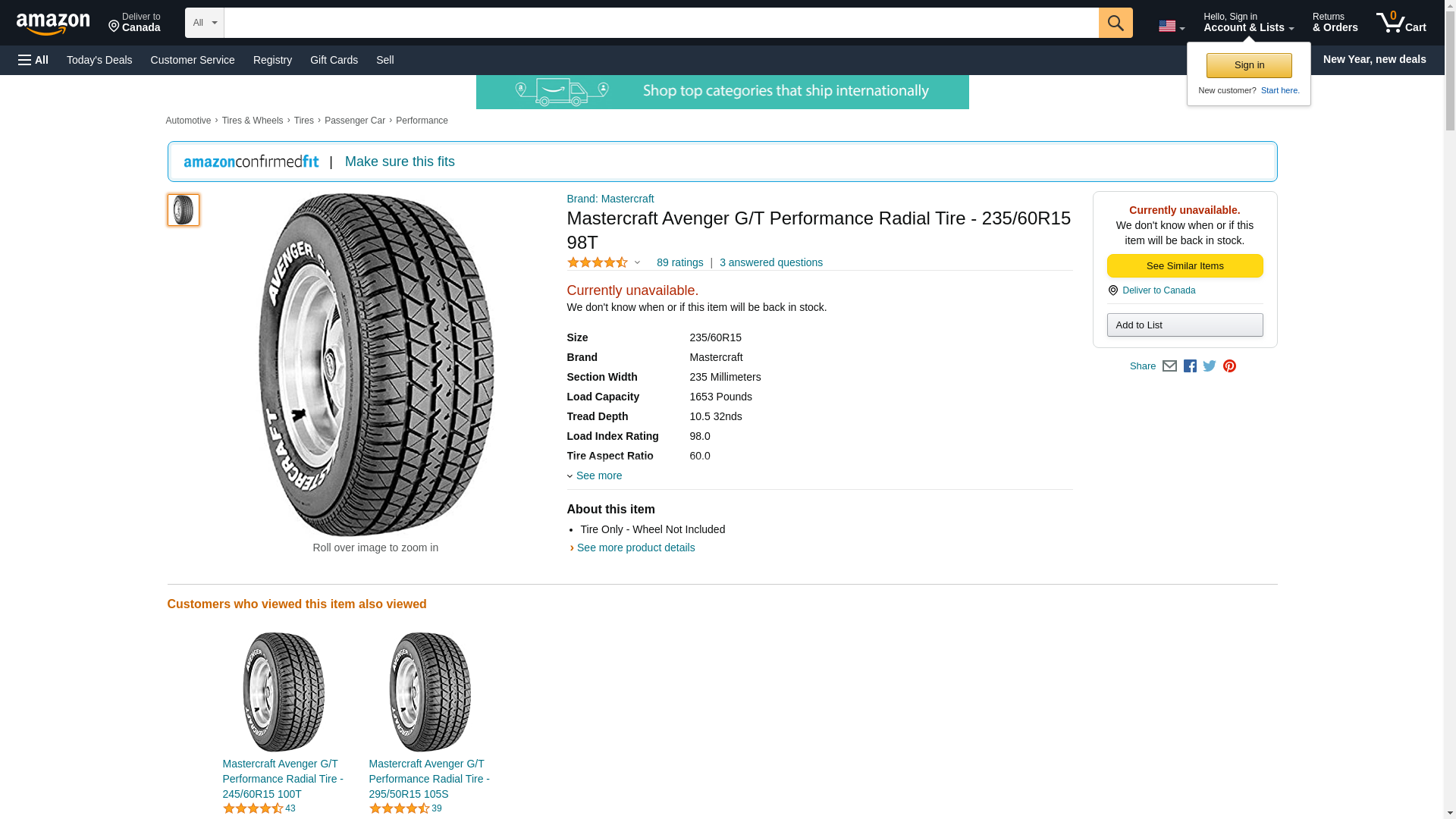1456x819 pixels.
Task: Click the yellow Sign in button
Action: (1249, 65)
